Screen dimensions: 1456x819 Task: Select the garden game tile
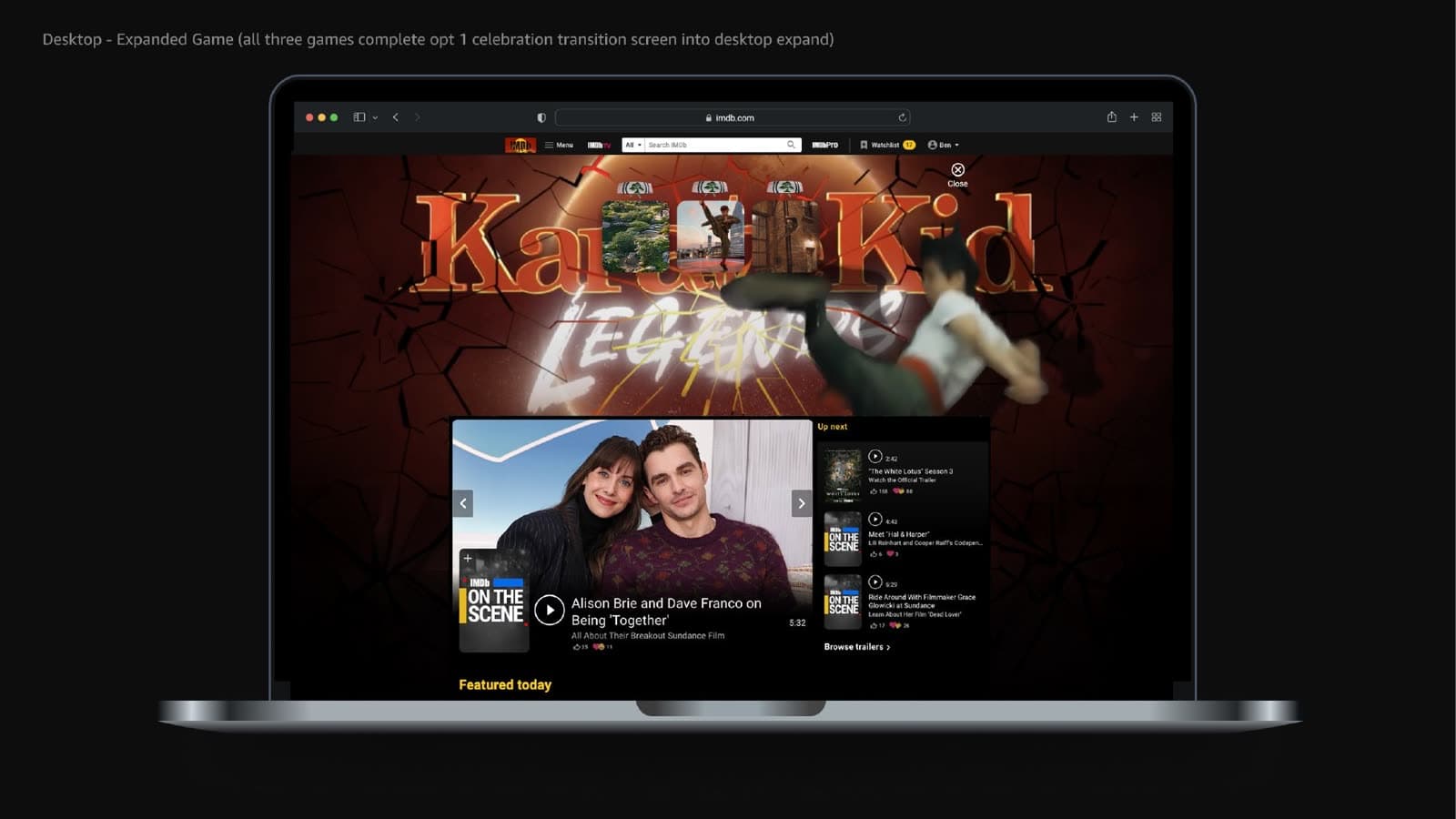click(x=635, y=237)
